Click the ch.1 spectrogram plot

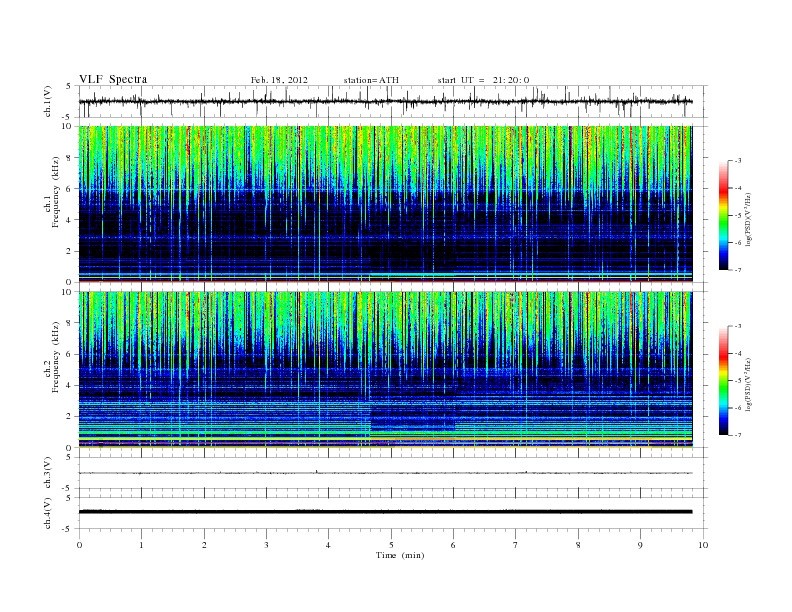(x=385, y=204)
